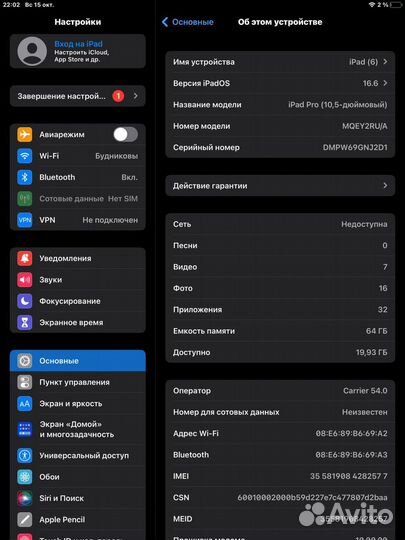Image resolution: width=405 pixels, height=540 pixels.
Task: Open the Фокусирование sidebar item
Action: point(78,301)
